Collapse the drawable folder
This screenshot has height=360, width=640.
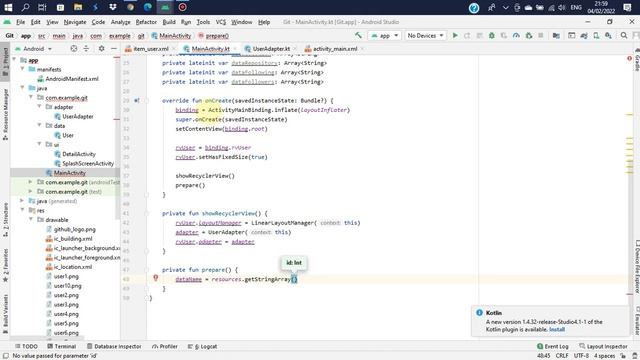click(x=31, y=220)
